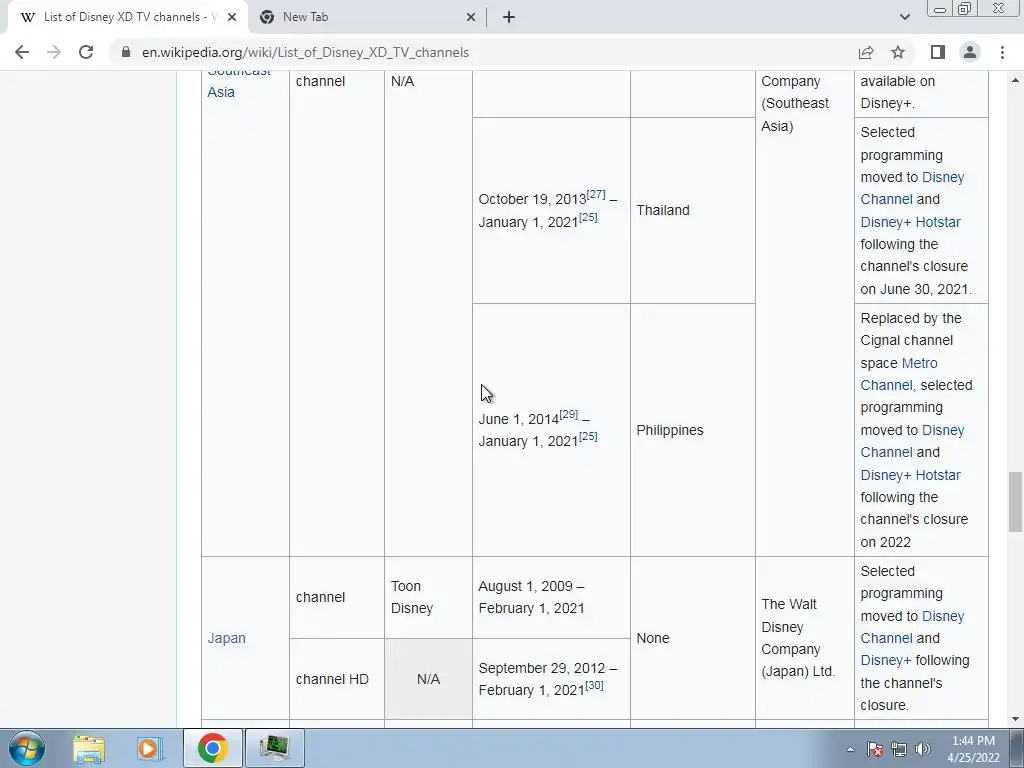This screenshot has height=768, width=1024.
Task: Open citation [30] after February 1, 2021
Action: point(594,686)
